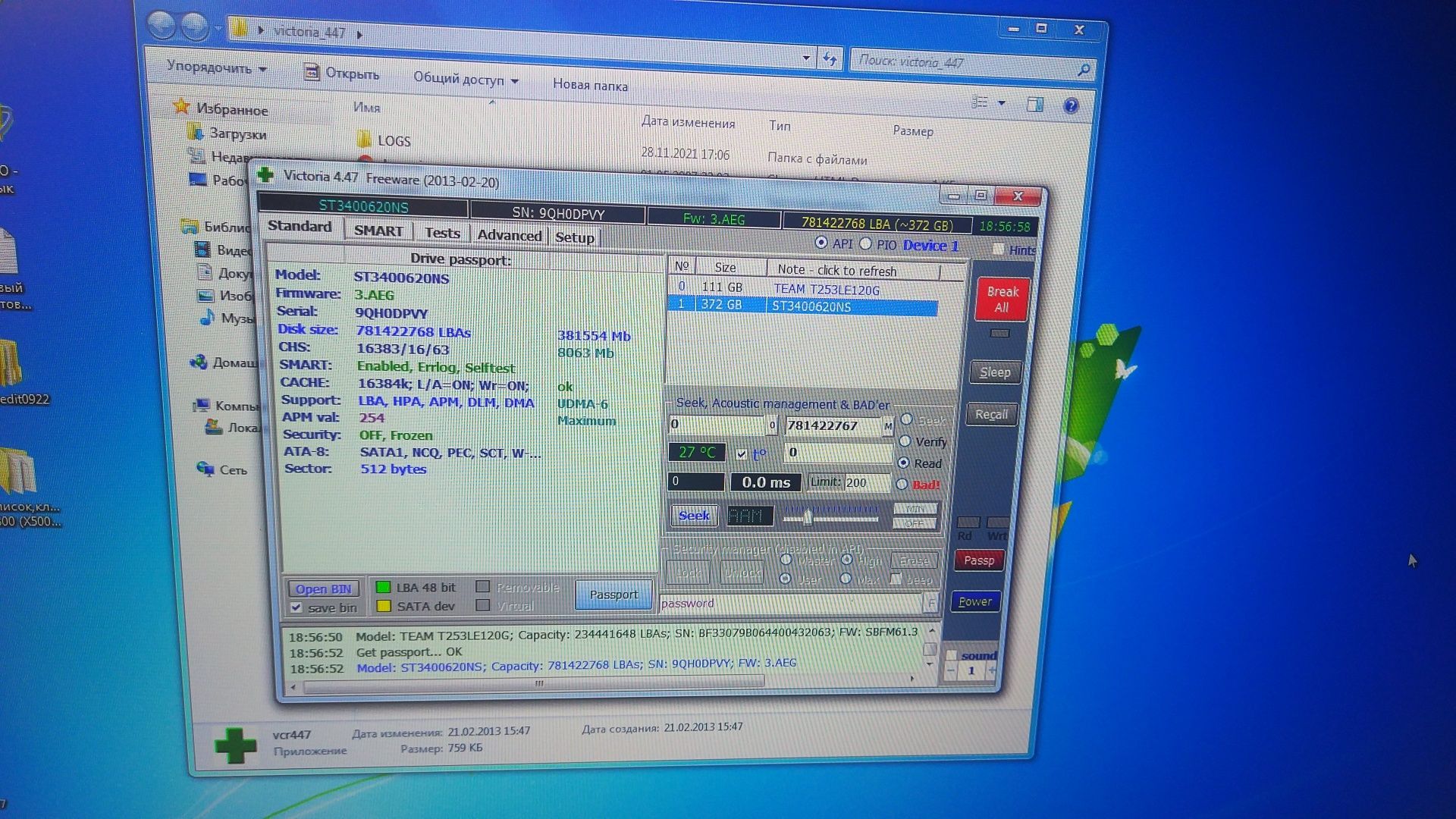Click Новая папка in Explorer
This screenshot has width=1456, height=819.
click(x=590, y=85)
